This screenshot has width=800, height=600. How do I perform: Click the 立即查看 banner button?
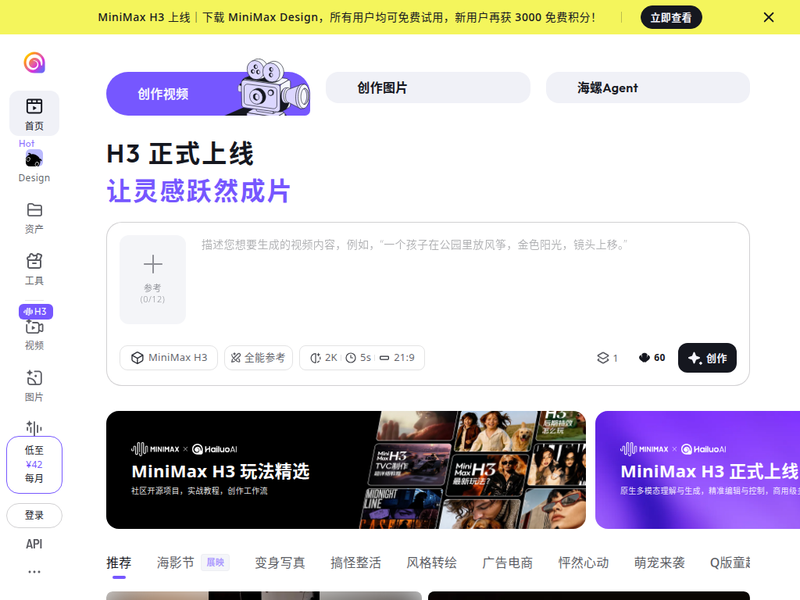point(671,17)
